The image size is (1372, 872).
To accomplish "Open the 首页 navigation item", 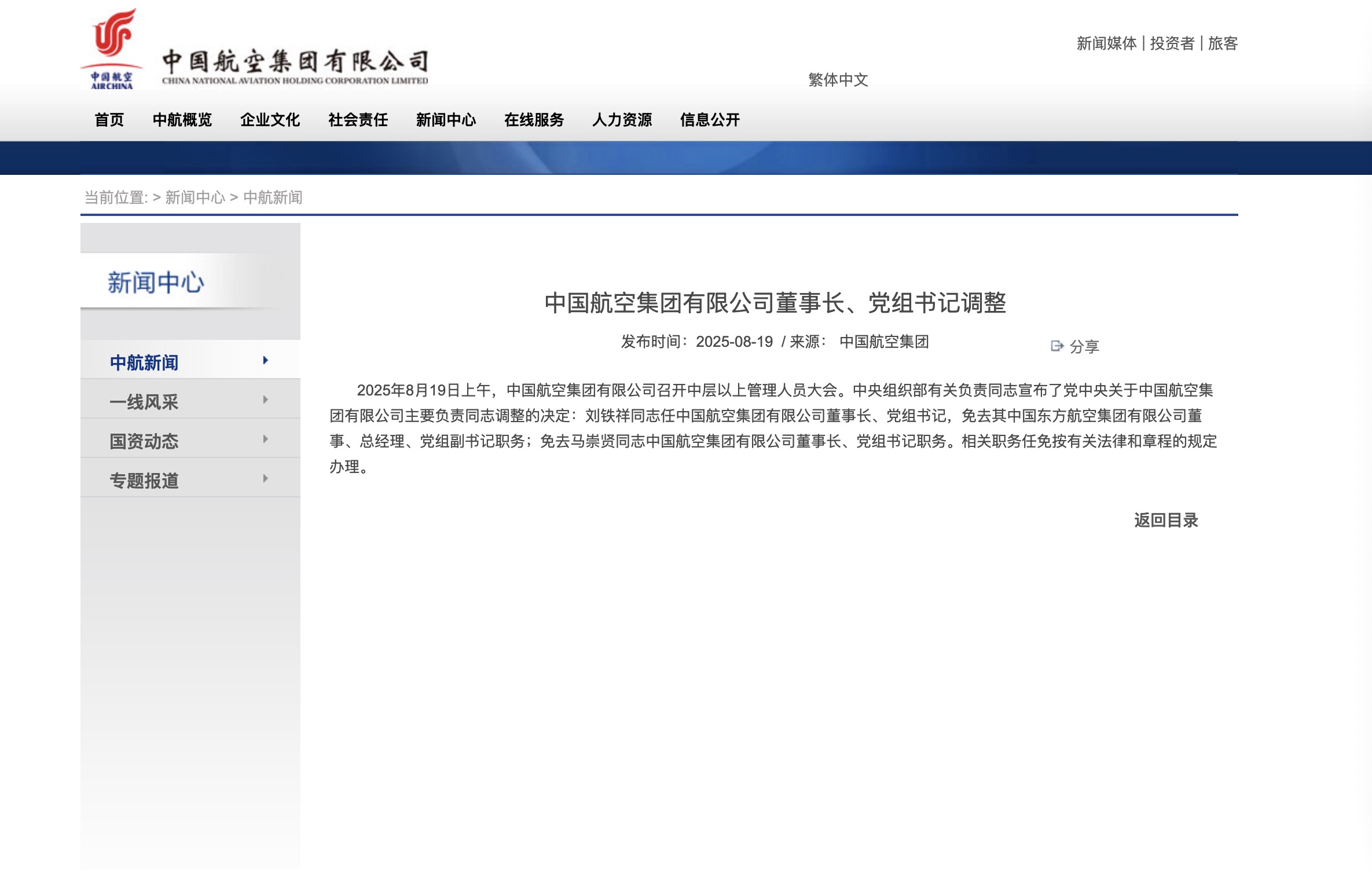I will pyautogui.click(x=109, y=120).
